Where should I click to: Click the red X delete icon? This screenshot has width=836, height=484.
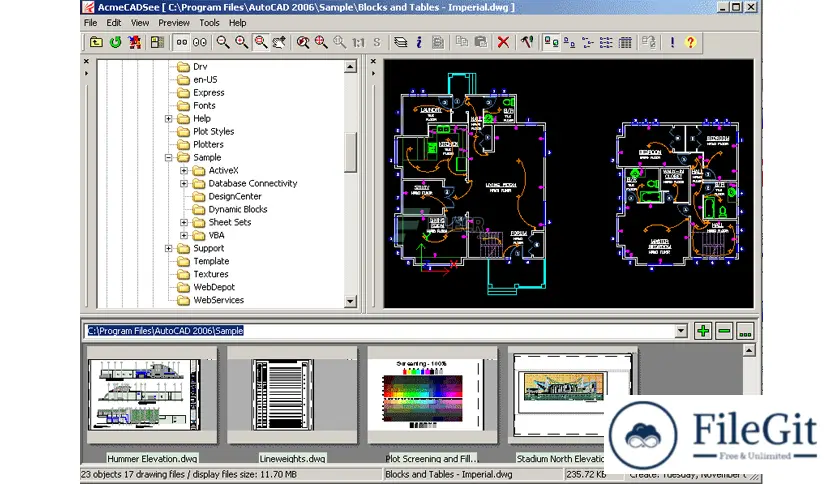pyautogui.click(x=503, y=42)
